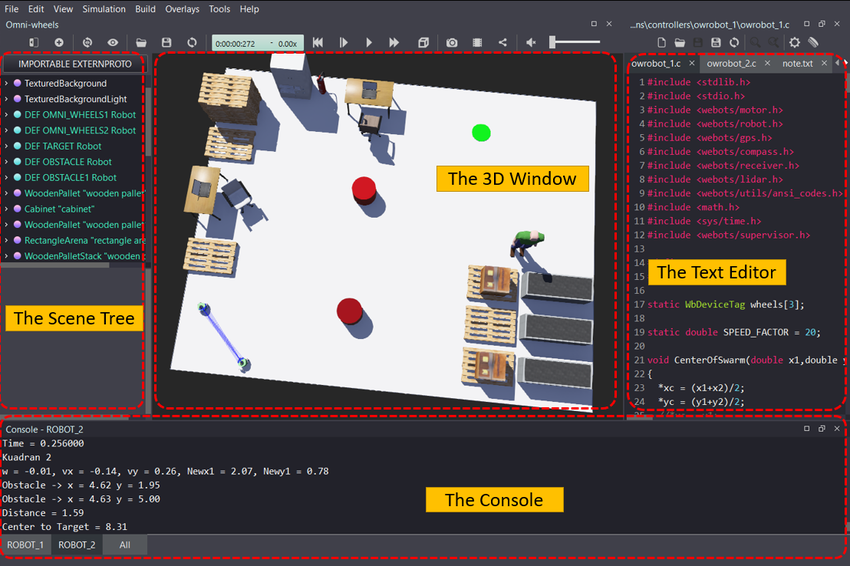The image size is (850, 566).
Task: Take a screenshot with camera icon
Action: 452,42
